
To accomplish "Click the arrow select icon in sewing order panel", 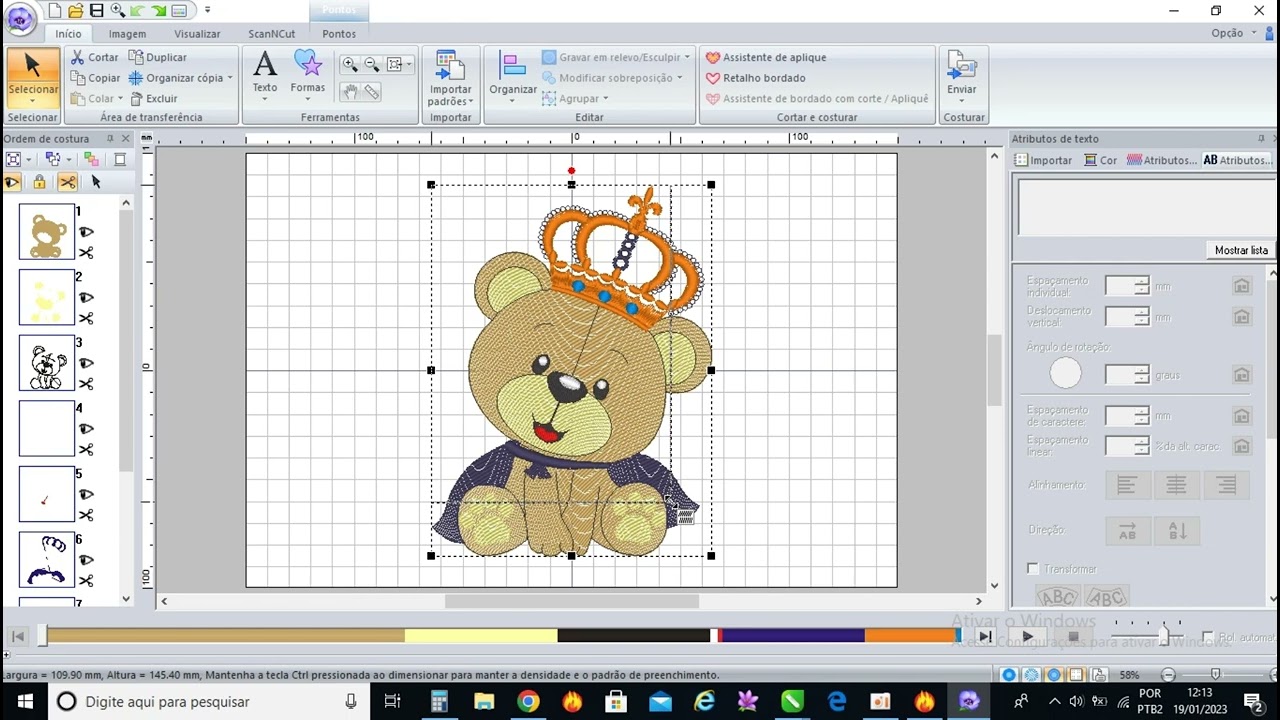I will [96, 182].
